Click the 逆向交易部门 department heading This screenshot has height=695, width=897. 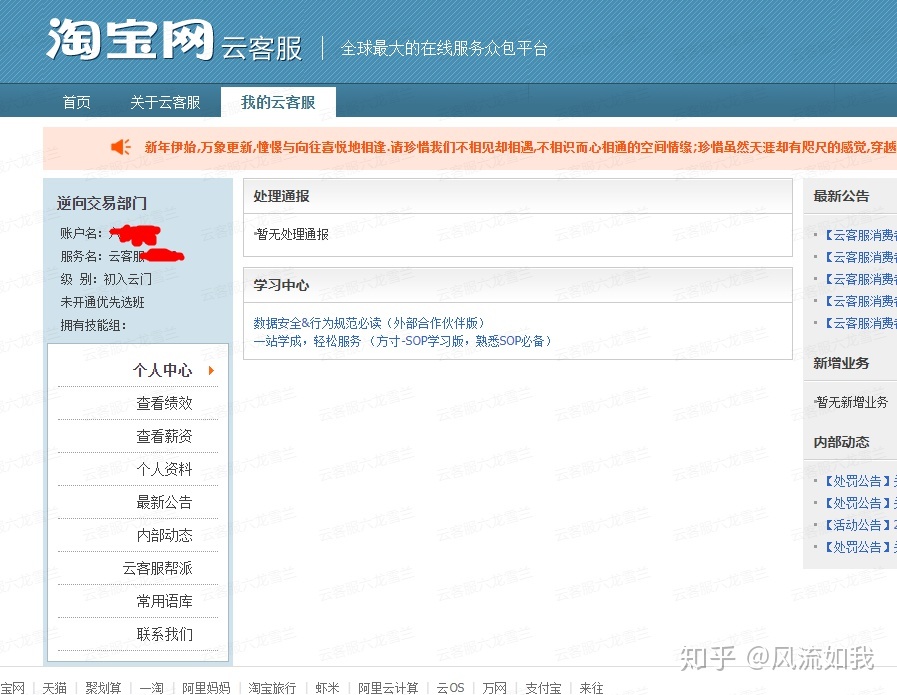point(102,203)
